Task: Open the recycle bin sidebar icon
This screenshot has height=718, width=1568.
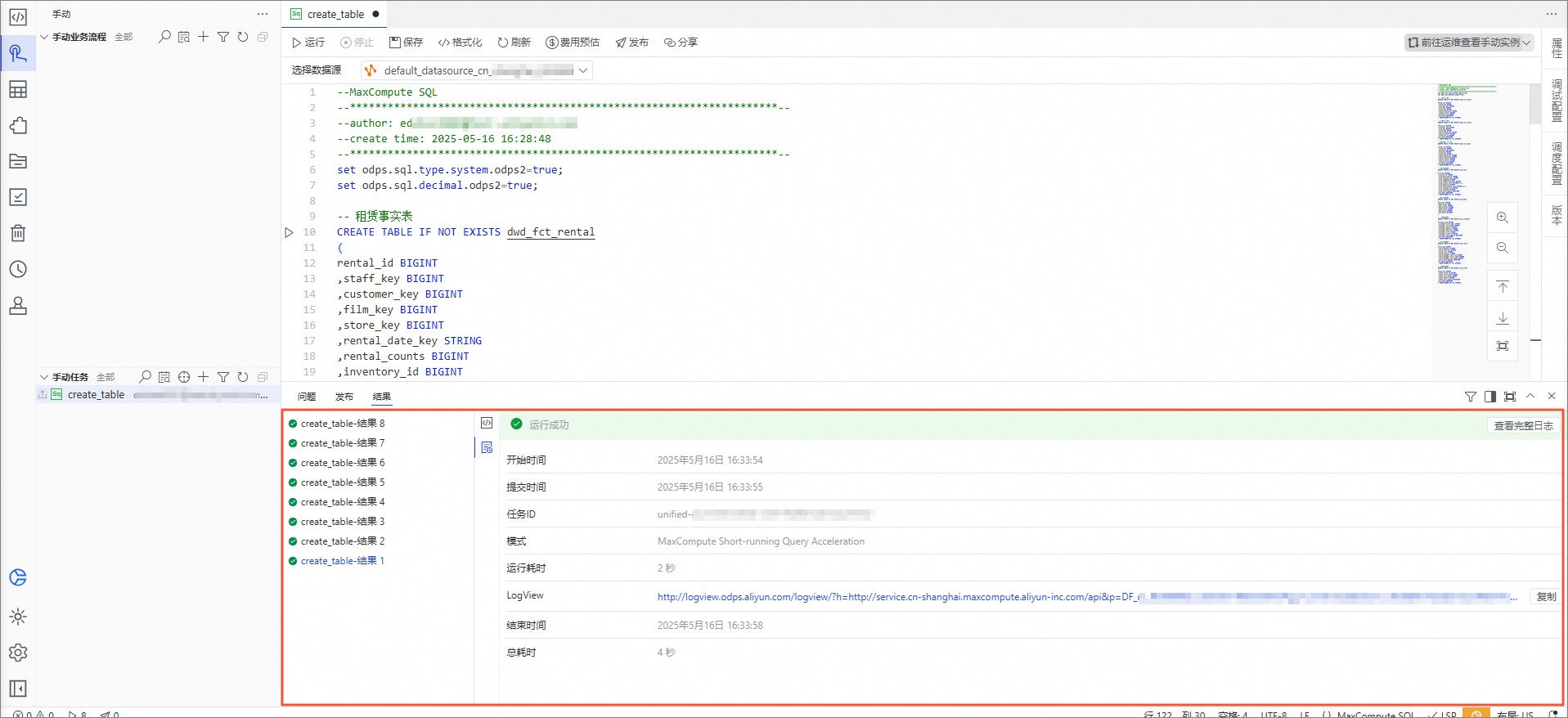Action: click(18, 233)
